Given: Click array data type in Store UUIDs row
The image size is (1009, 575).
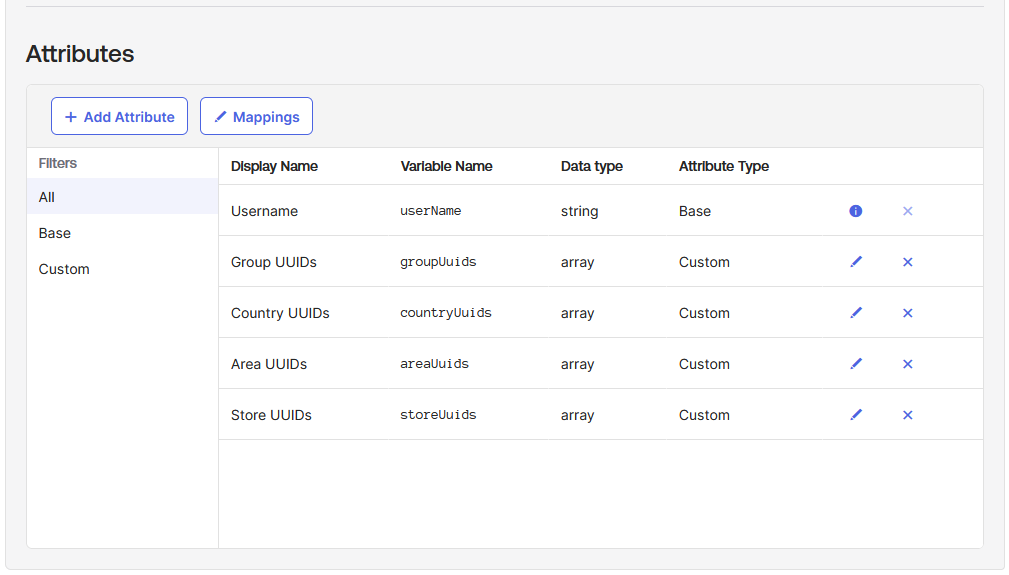Looking at the screenshot, I should click(577, 415).
